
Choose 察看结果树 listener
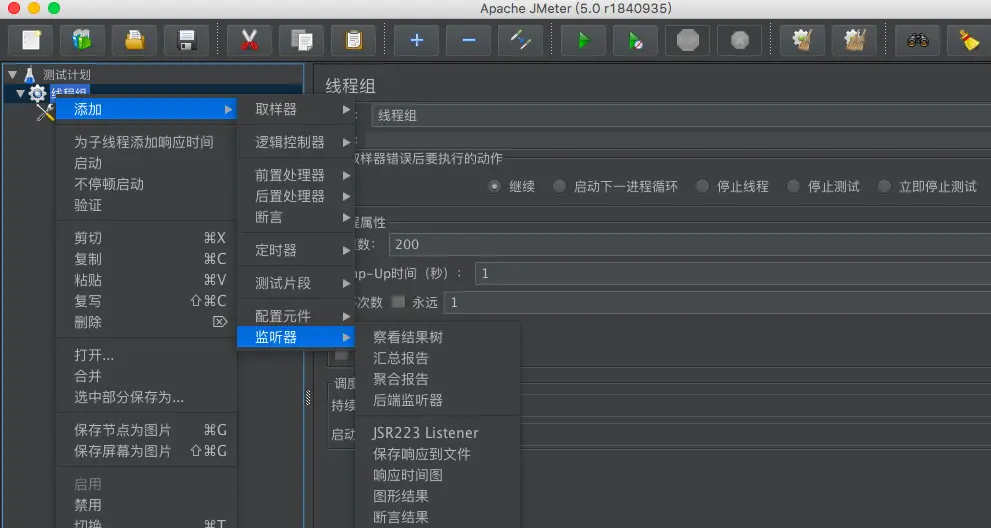pyautogui.click(x=437, y=337)
